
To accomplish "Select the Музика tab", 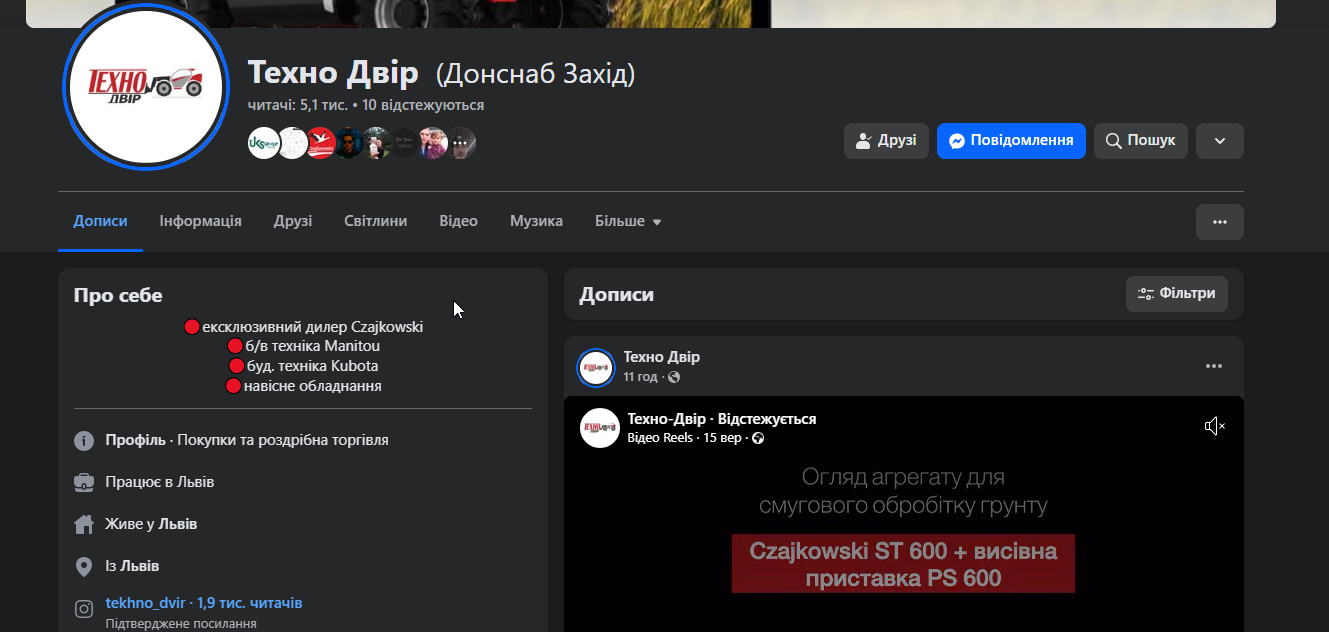I will point(536,221).
